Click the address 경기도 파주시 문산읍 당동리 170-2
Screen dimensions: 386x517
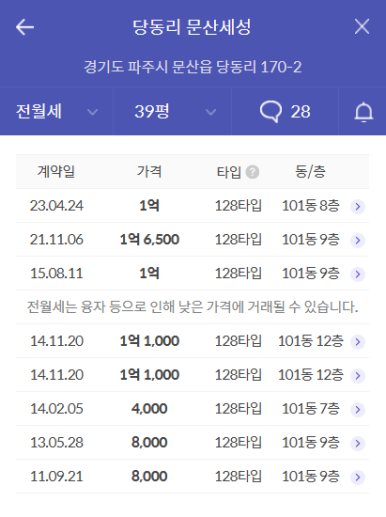[x=193, y=67]
